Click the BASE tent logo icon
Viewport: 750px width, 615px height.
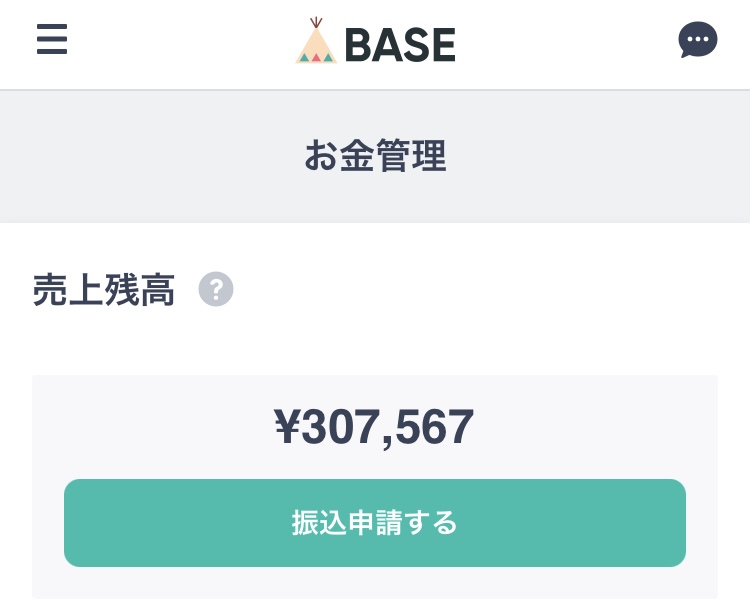[316, 42]
